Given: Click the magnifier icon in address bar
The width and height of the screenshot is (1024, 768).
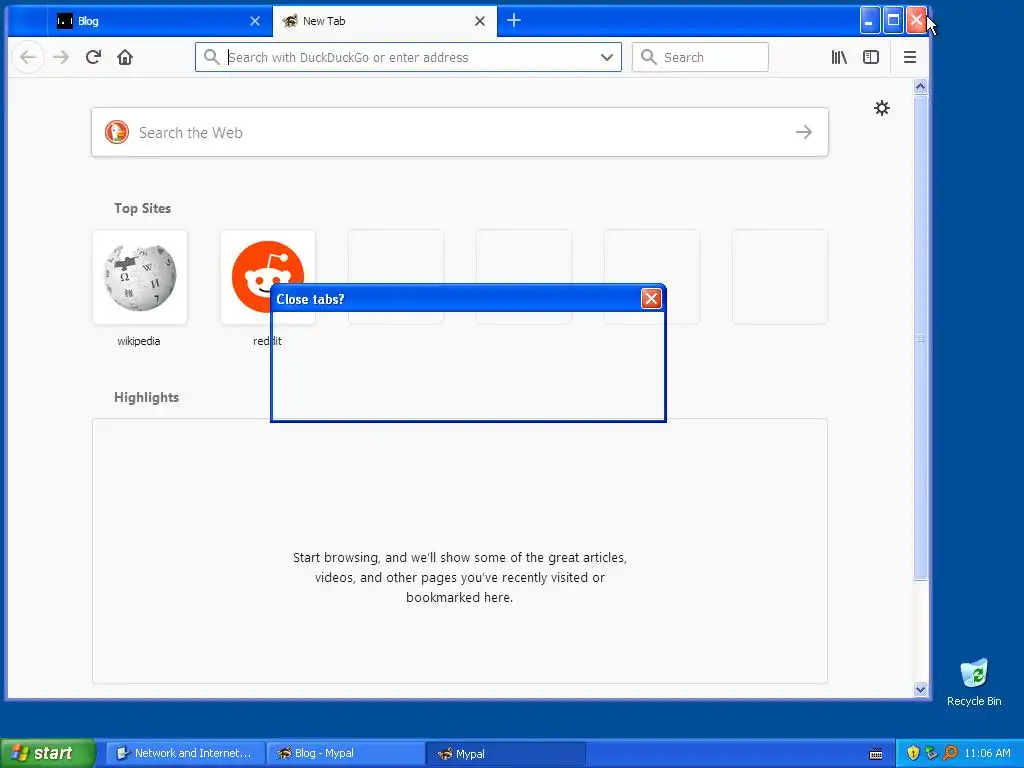Looking at the screenshot, I should click(x=211, y=57).
